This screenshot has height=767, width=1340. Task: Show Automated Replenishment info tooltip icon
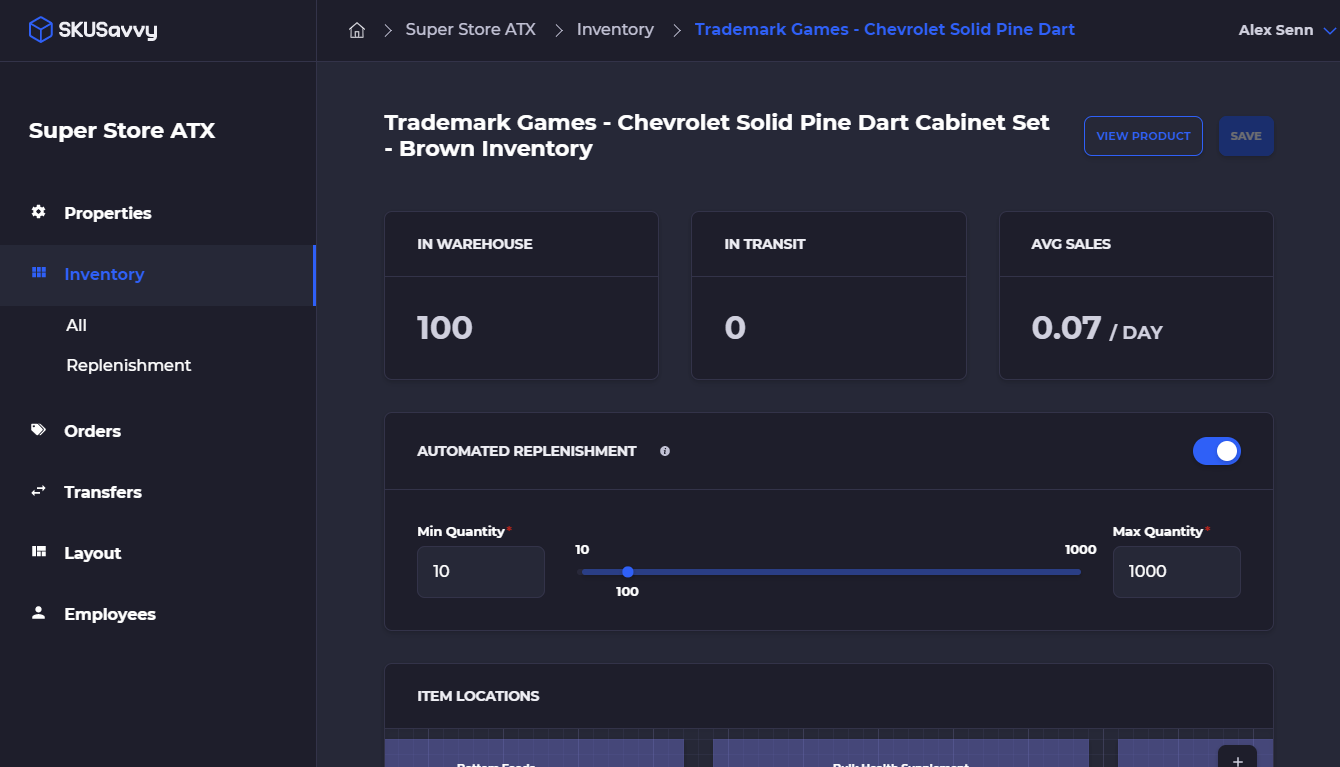click(665, 451)
